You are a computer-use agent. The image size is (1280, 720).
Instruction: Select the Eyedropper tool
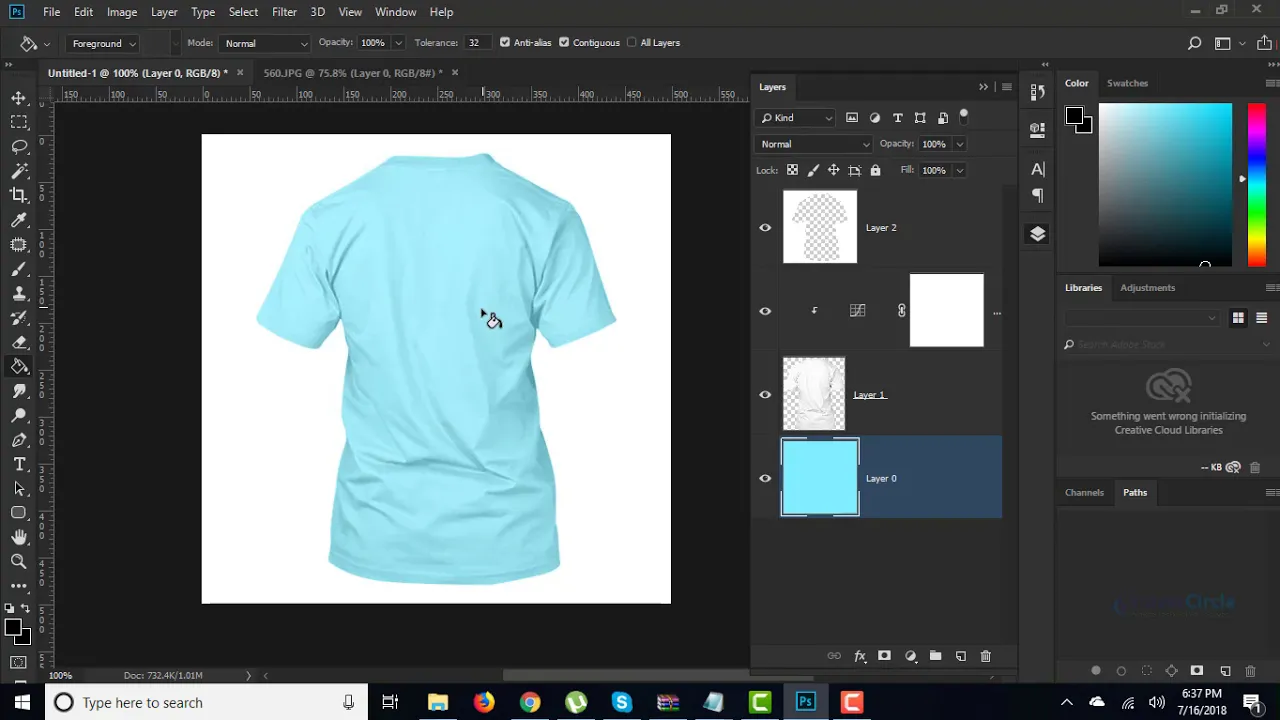pyautogui.click(x=18, y=220)
